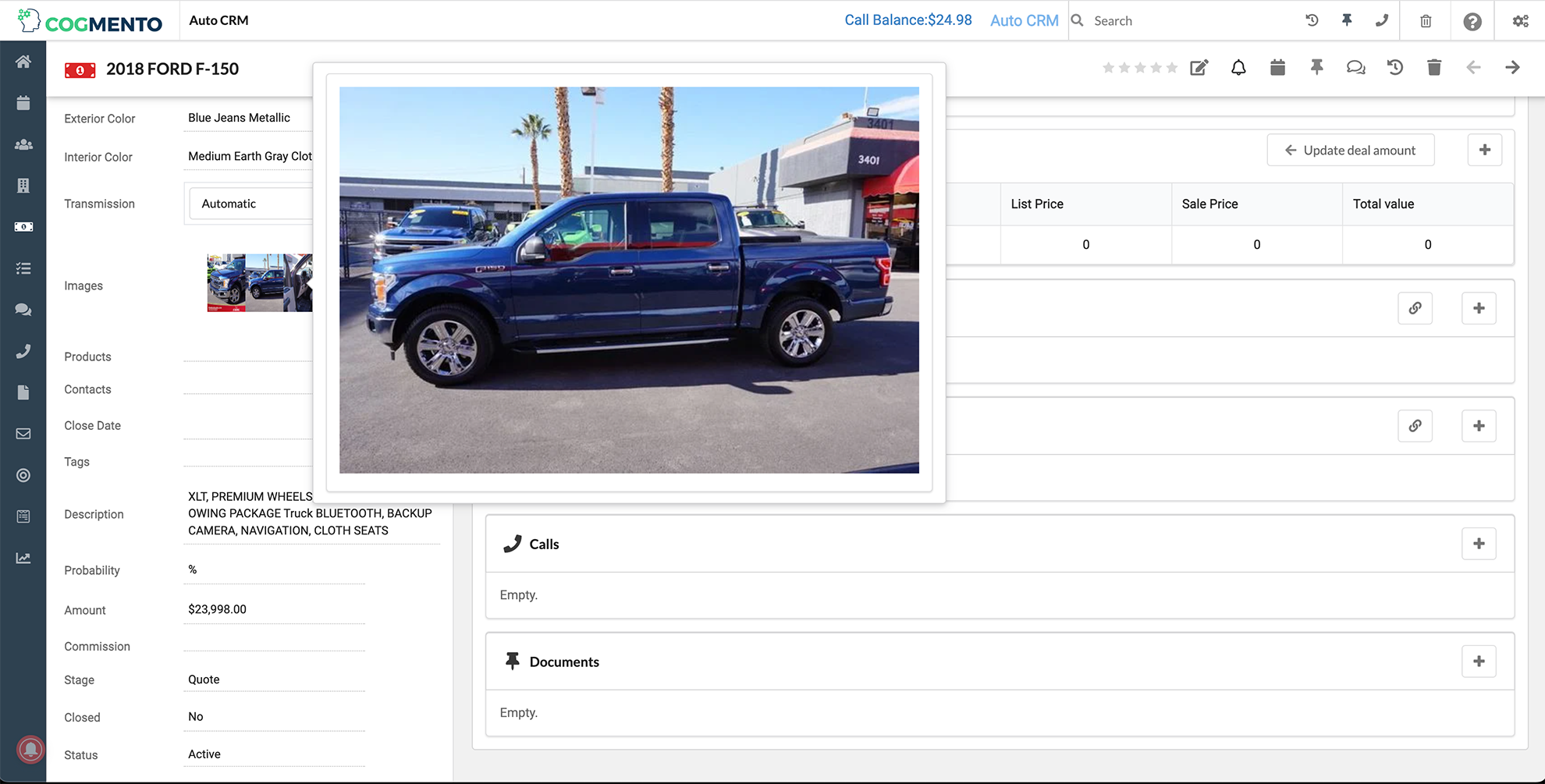This screenshot has width=1545, height=784.
Task: Open the deal history clock icon
Action: 1395,67
